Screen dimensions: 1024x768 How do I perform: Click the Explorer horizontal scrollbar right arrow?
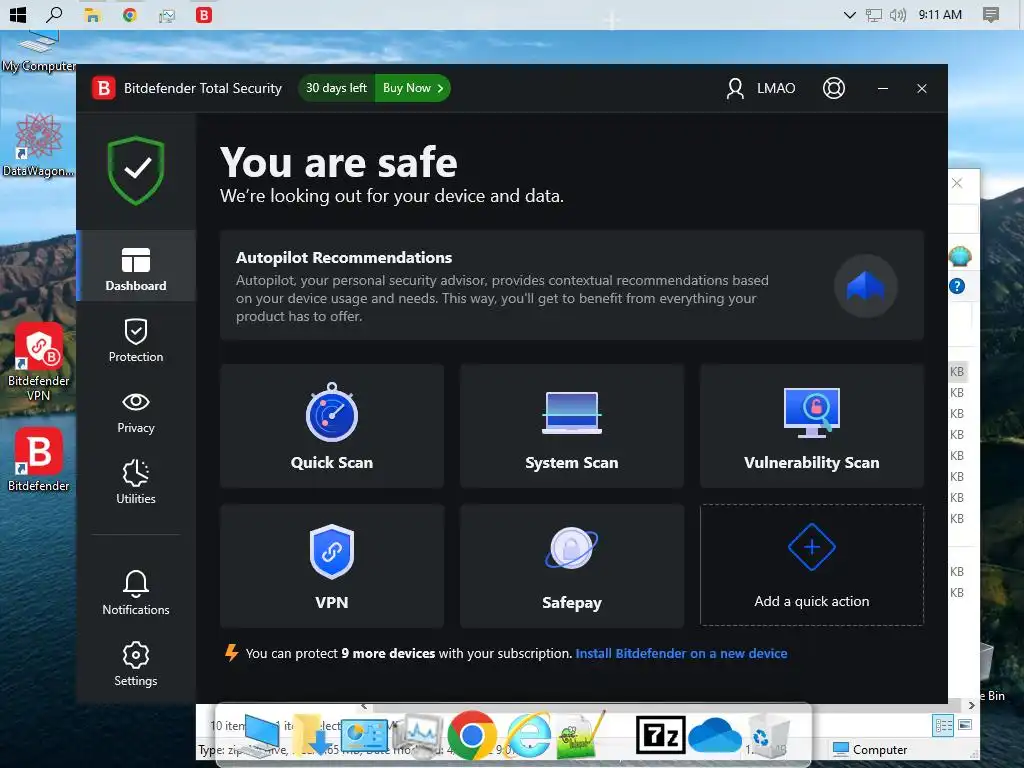971,705
